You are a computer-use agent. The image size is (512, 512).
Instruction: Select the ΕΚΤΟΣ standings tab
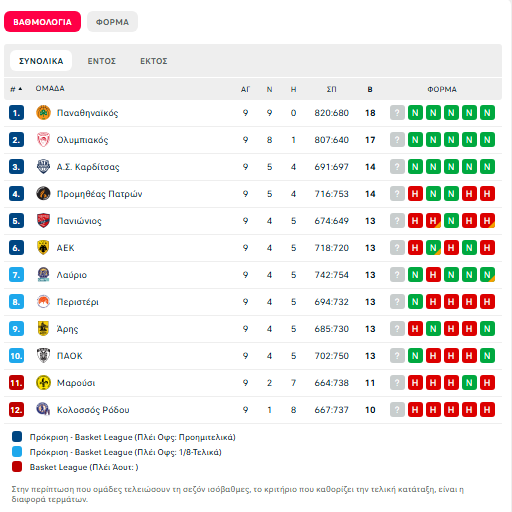154,61
